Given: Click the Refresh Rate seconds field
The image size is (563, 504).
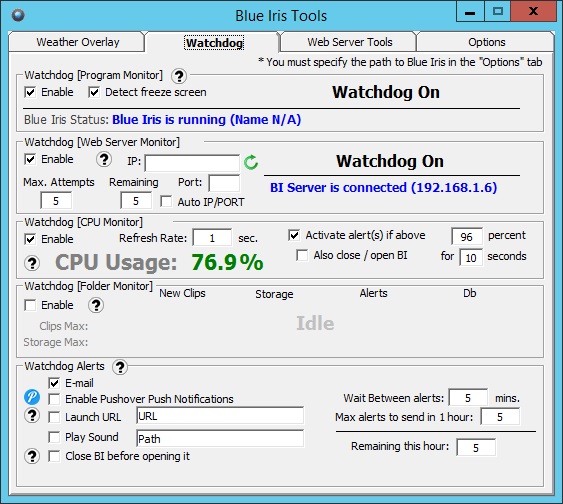Looking at the screenshot, I should tap(212, 238).
